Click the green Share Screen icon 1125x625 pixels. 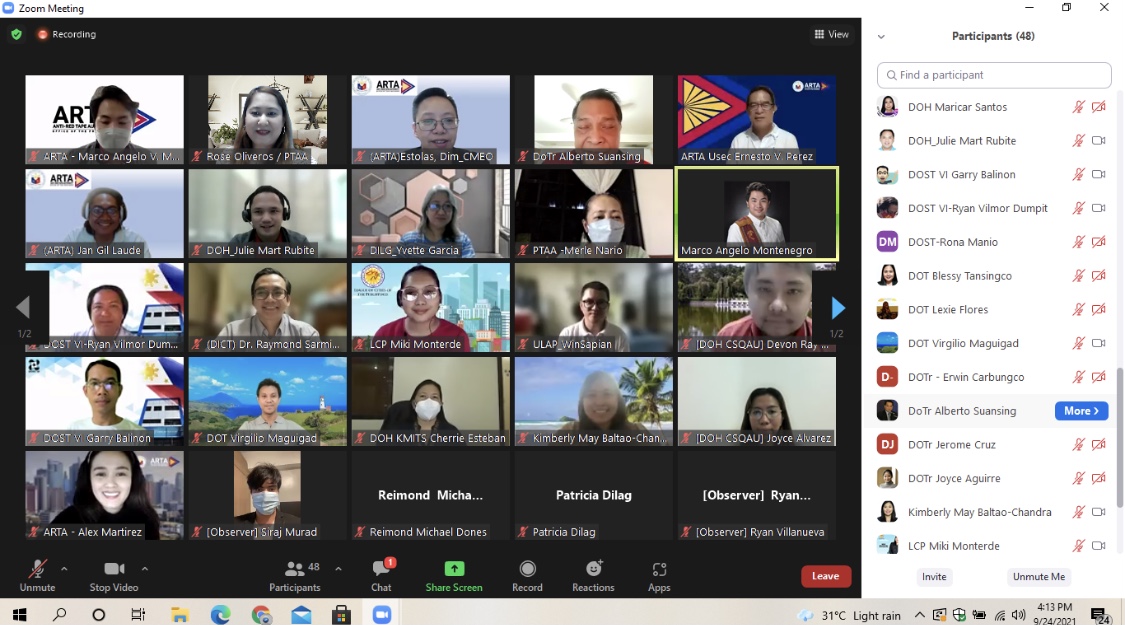click(x=454, y=568)
